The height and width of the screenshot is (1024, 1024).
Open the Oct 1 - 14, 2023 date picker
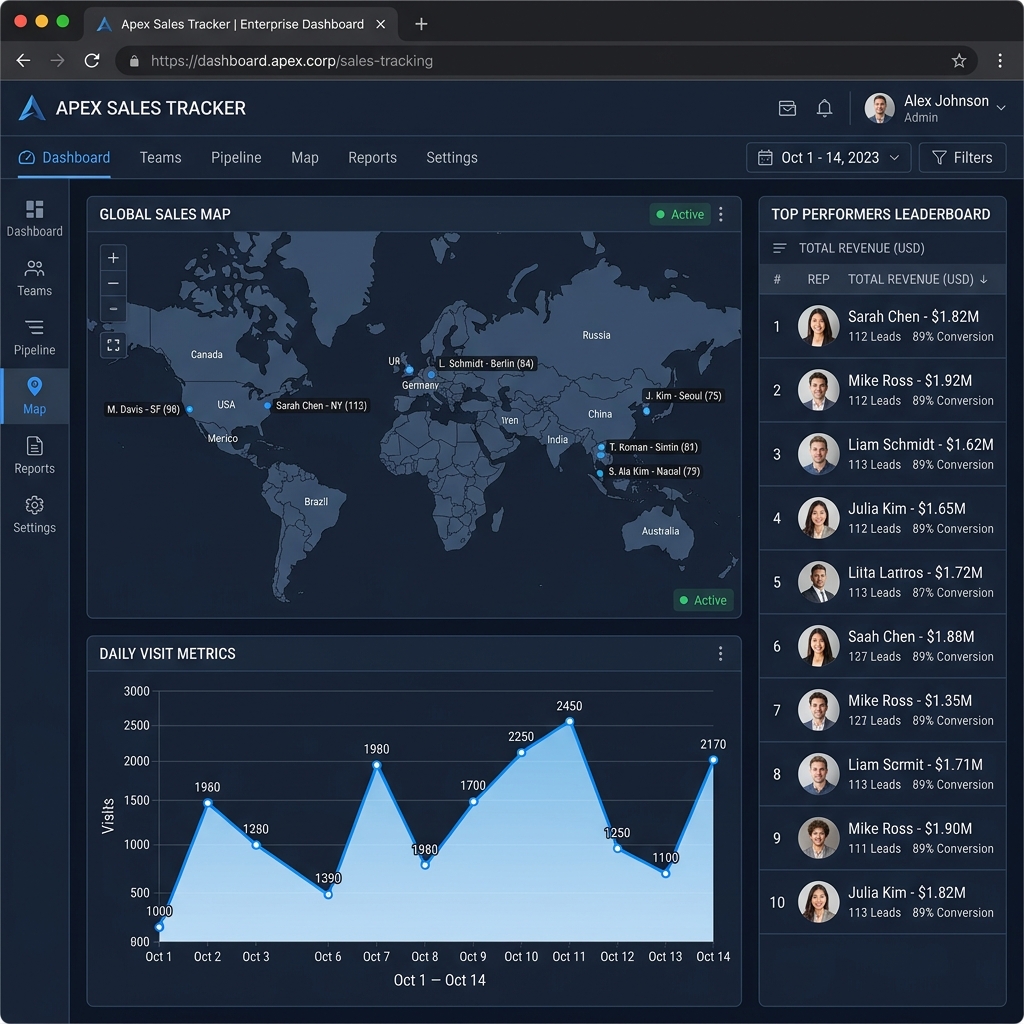click(x=828, y=157)
